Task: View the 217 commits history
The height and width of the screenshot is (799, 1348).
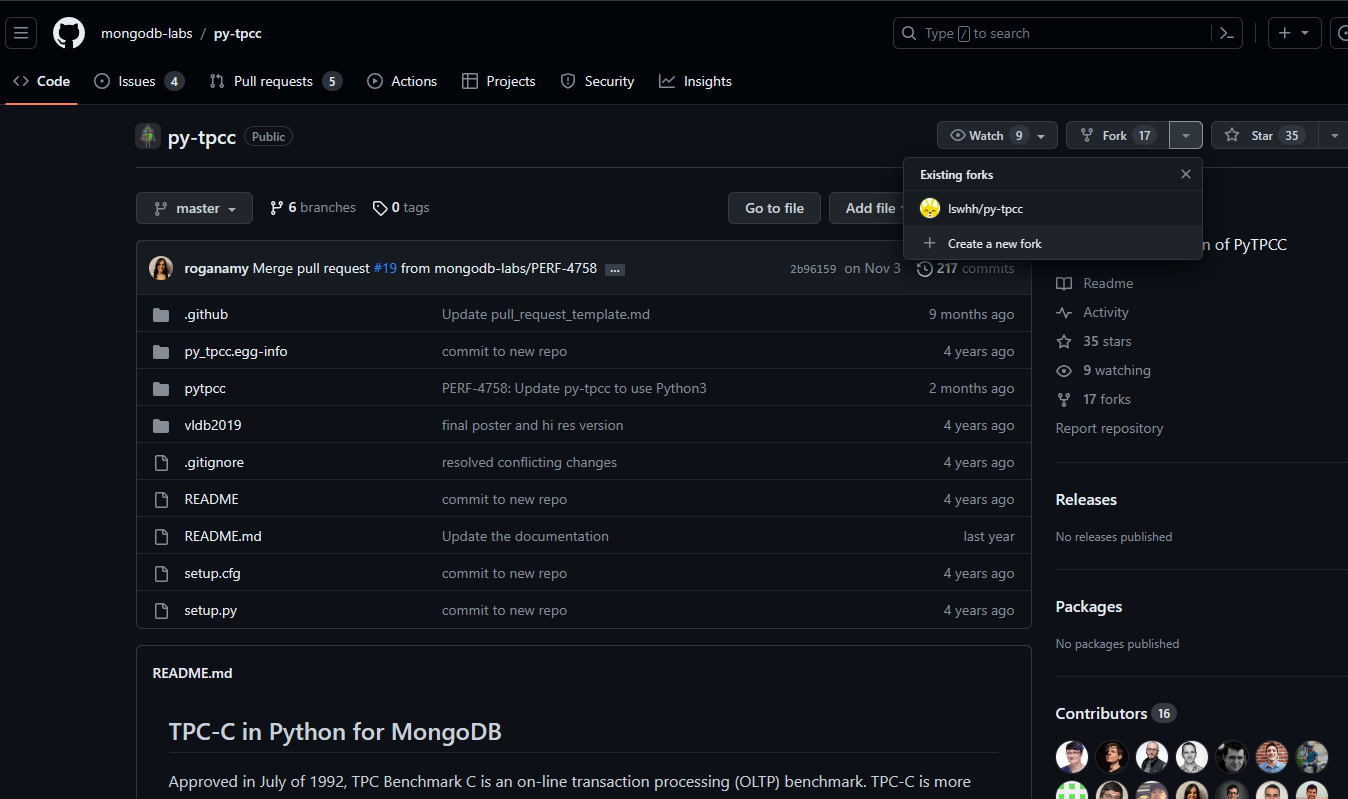Action: click(x=965, y=268)
